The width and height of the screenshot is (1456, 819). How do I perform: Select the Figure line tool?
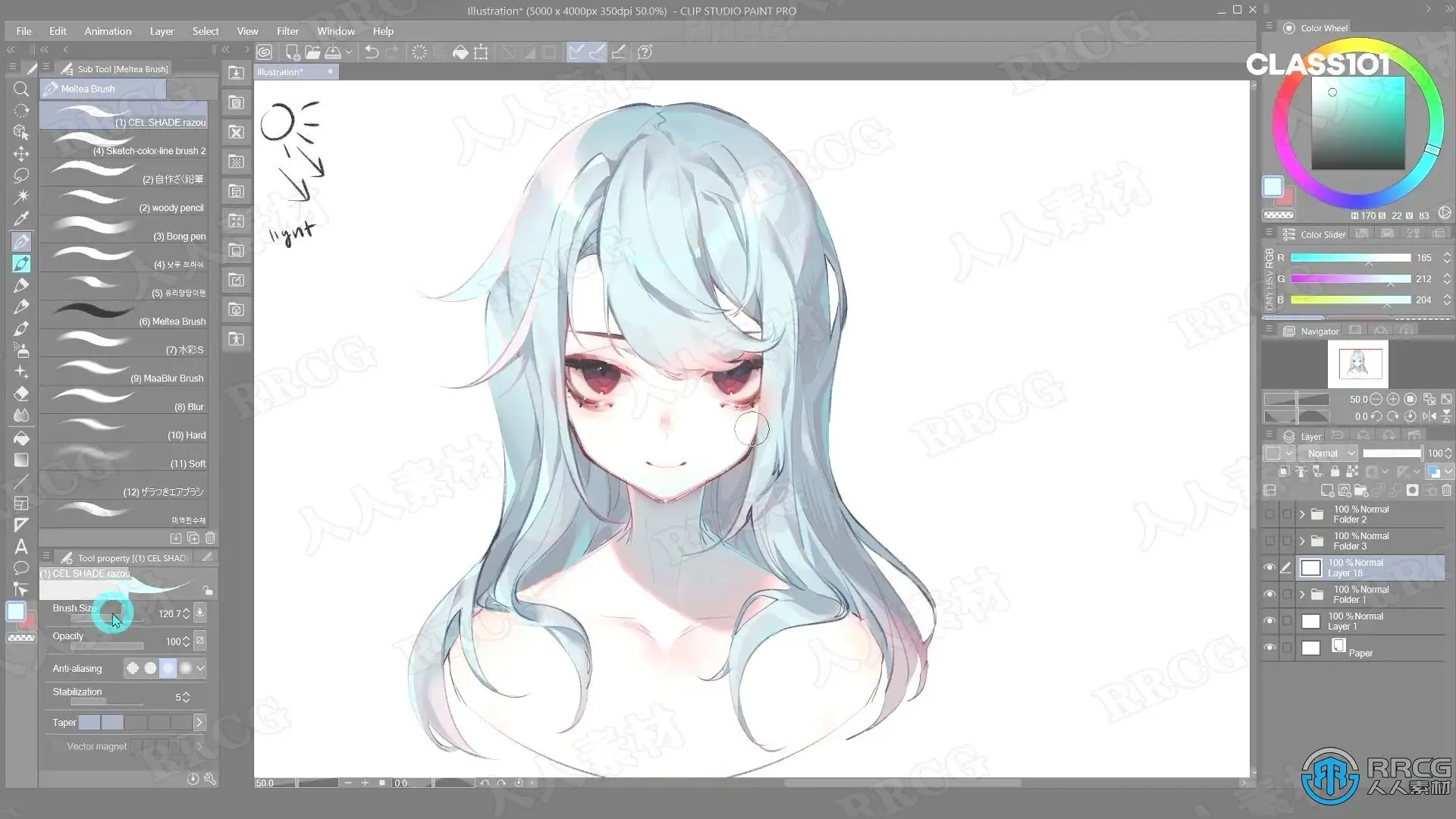click(21, 482)
